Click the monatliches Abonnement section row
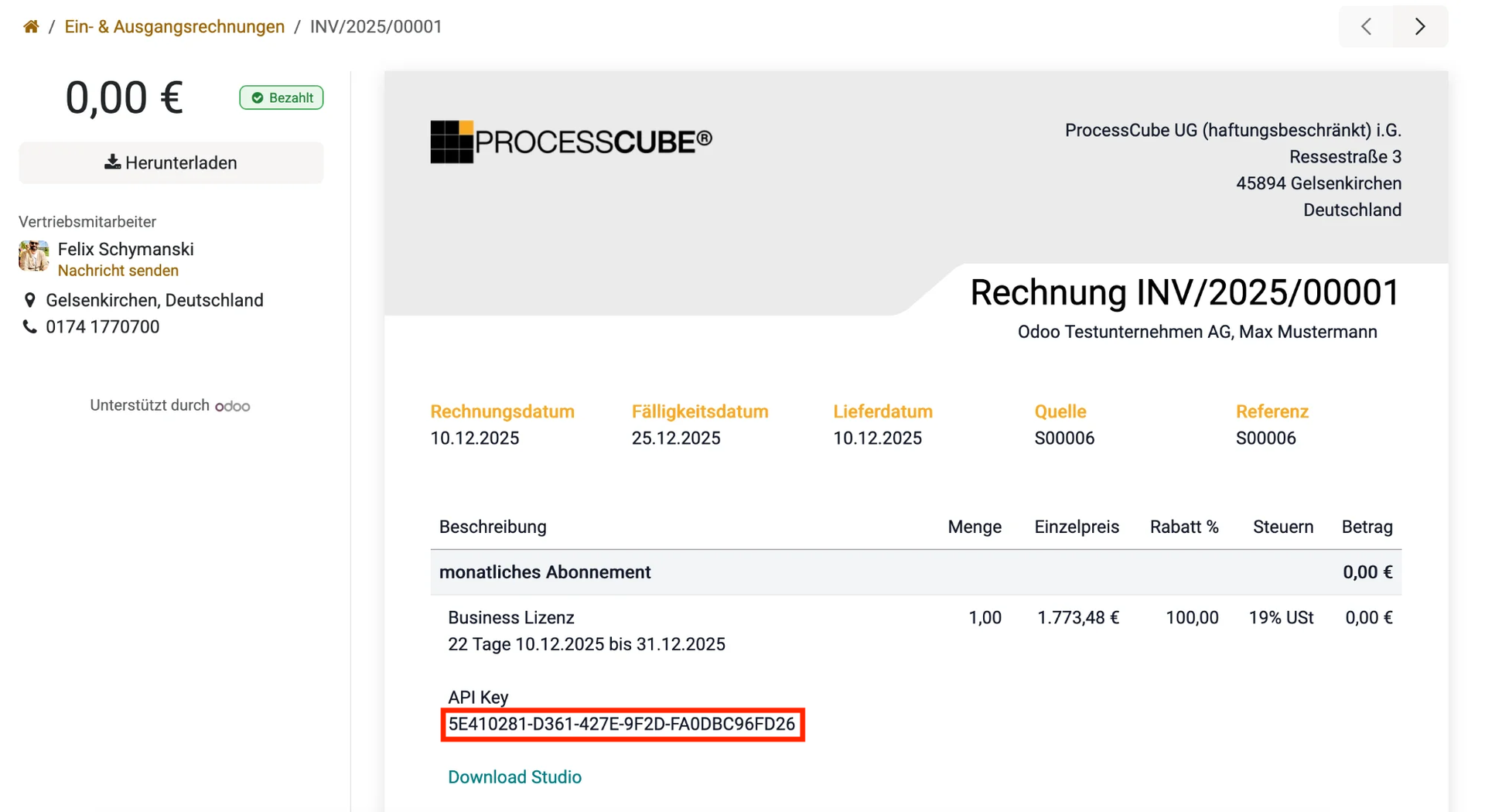This screenshot has height=812, width=1485. (545, 572)
